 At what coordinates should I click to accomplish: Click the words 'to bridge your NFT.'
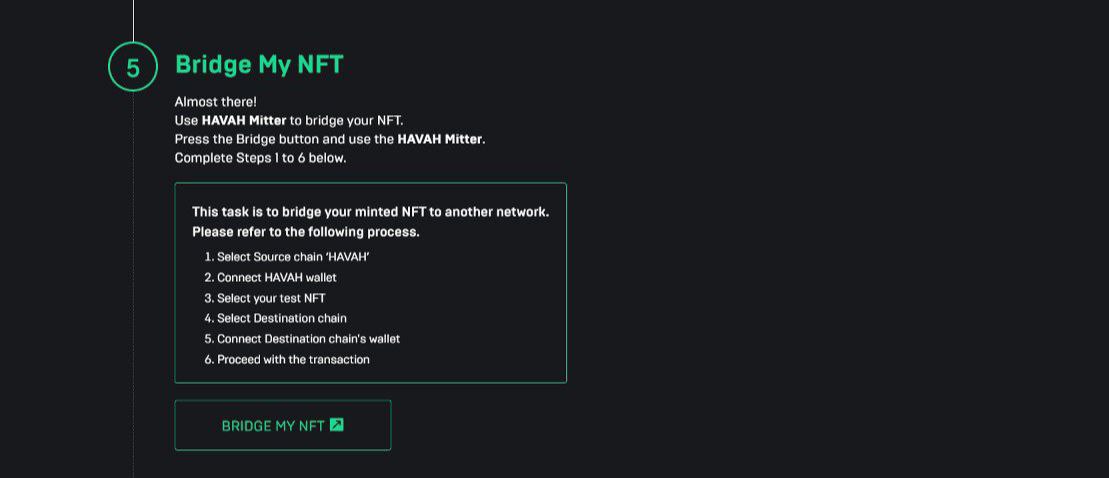pos(346,120)
